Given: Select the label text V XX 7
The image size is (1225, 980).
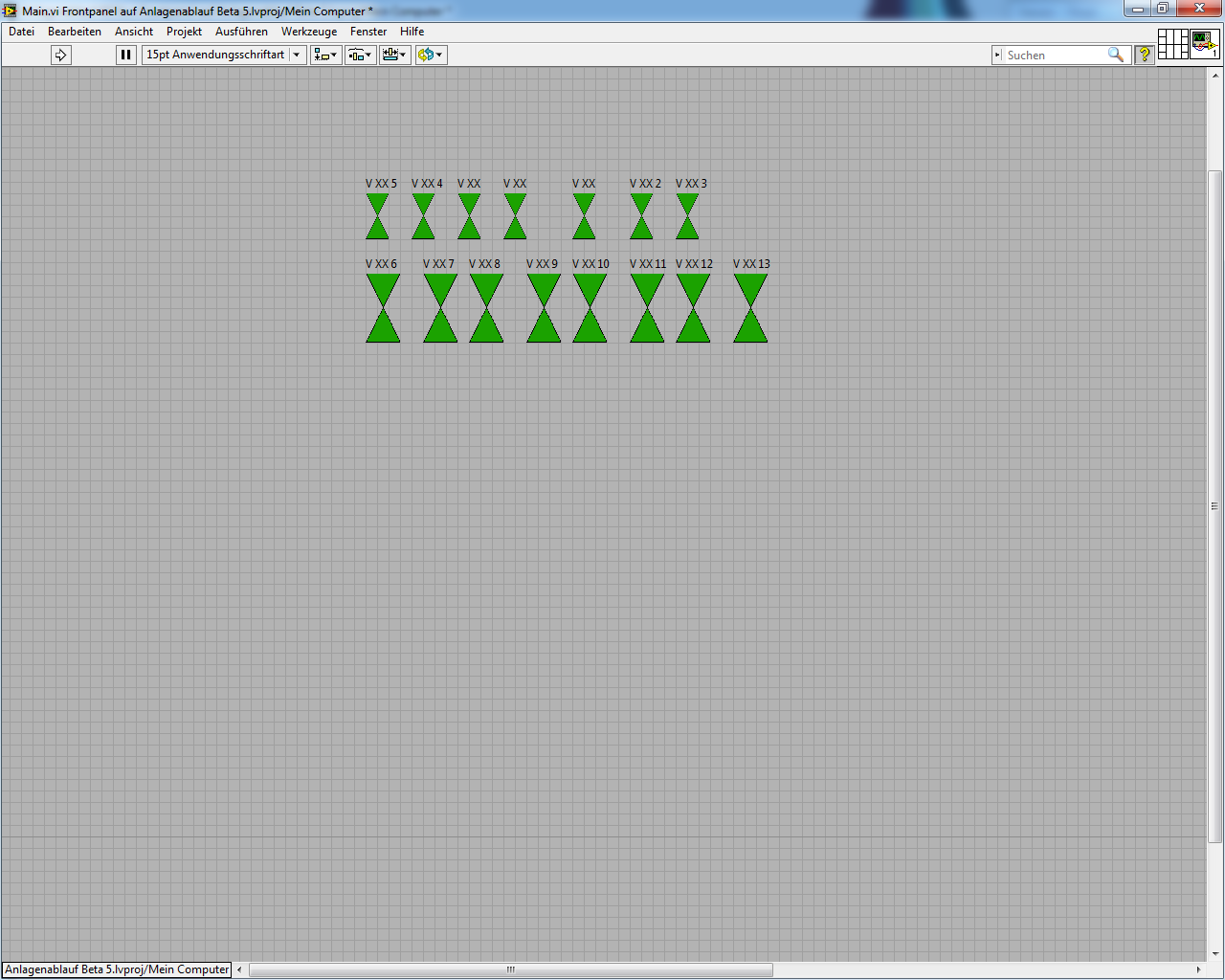Looking at the screenshot, I should click(x=438, y=264).
